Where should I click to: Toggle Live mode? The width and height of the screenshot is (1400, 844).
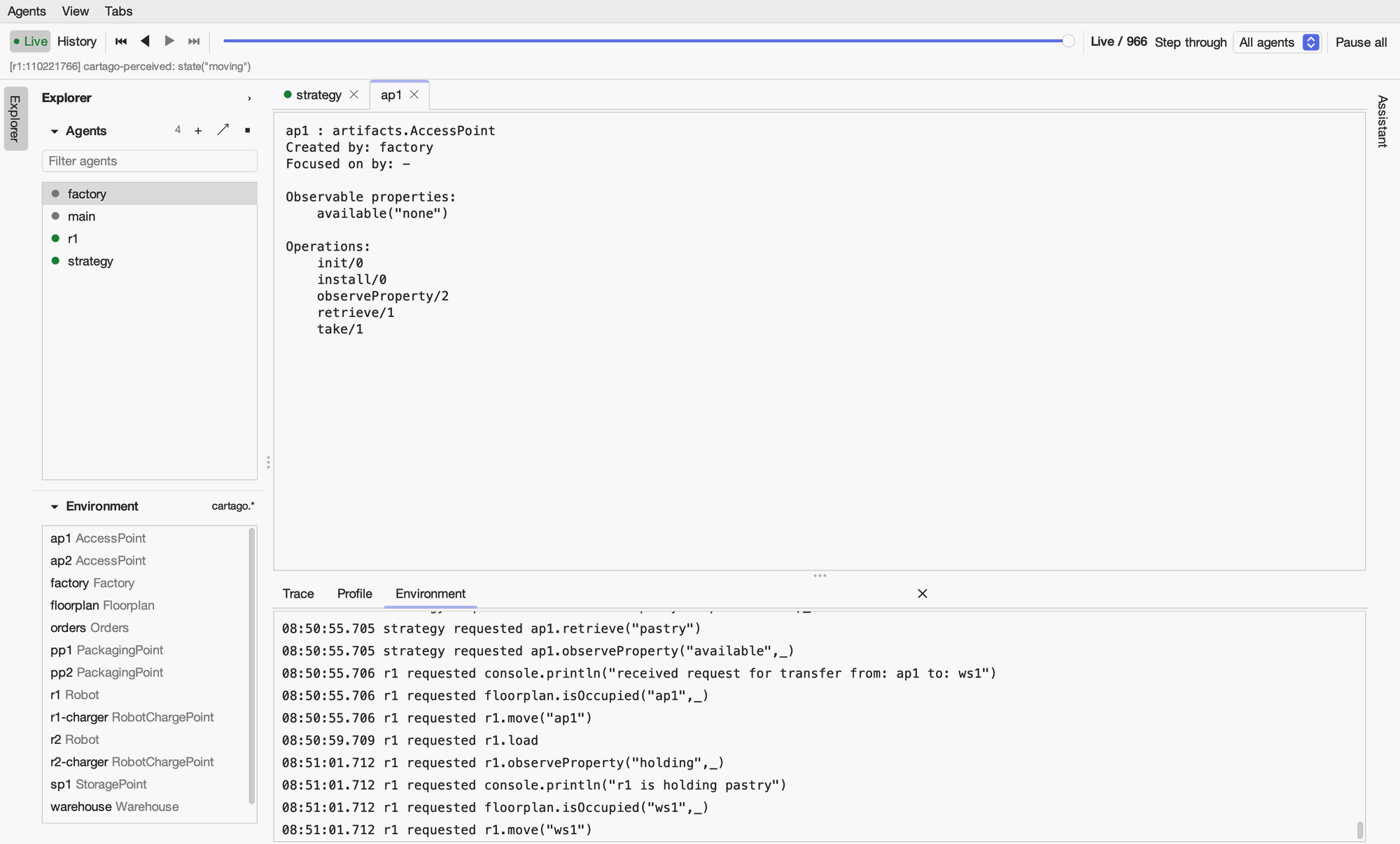(x=30, y=41)
